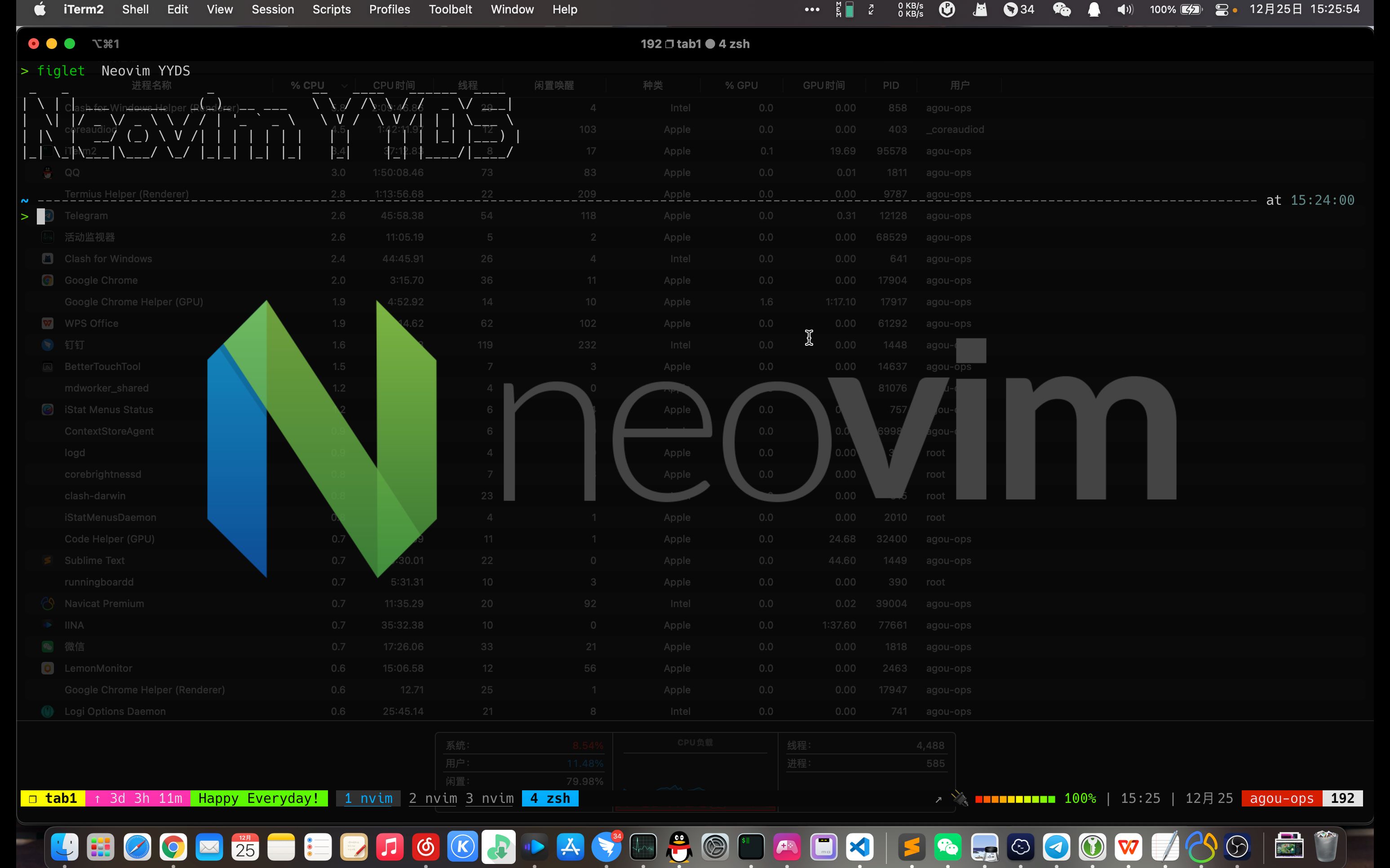Open the iTerm2 application menu
The height and width of the screenshot is (868, 1390).
click(83, 9)
